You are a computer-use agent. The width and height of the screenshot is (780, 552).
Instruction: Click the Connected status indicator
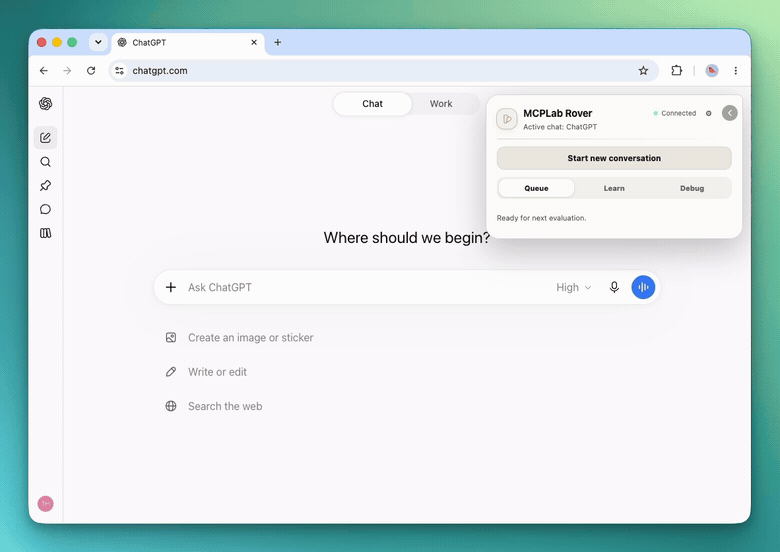point(675,113)
